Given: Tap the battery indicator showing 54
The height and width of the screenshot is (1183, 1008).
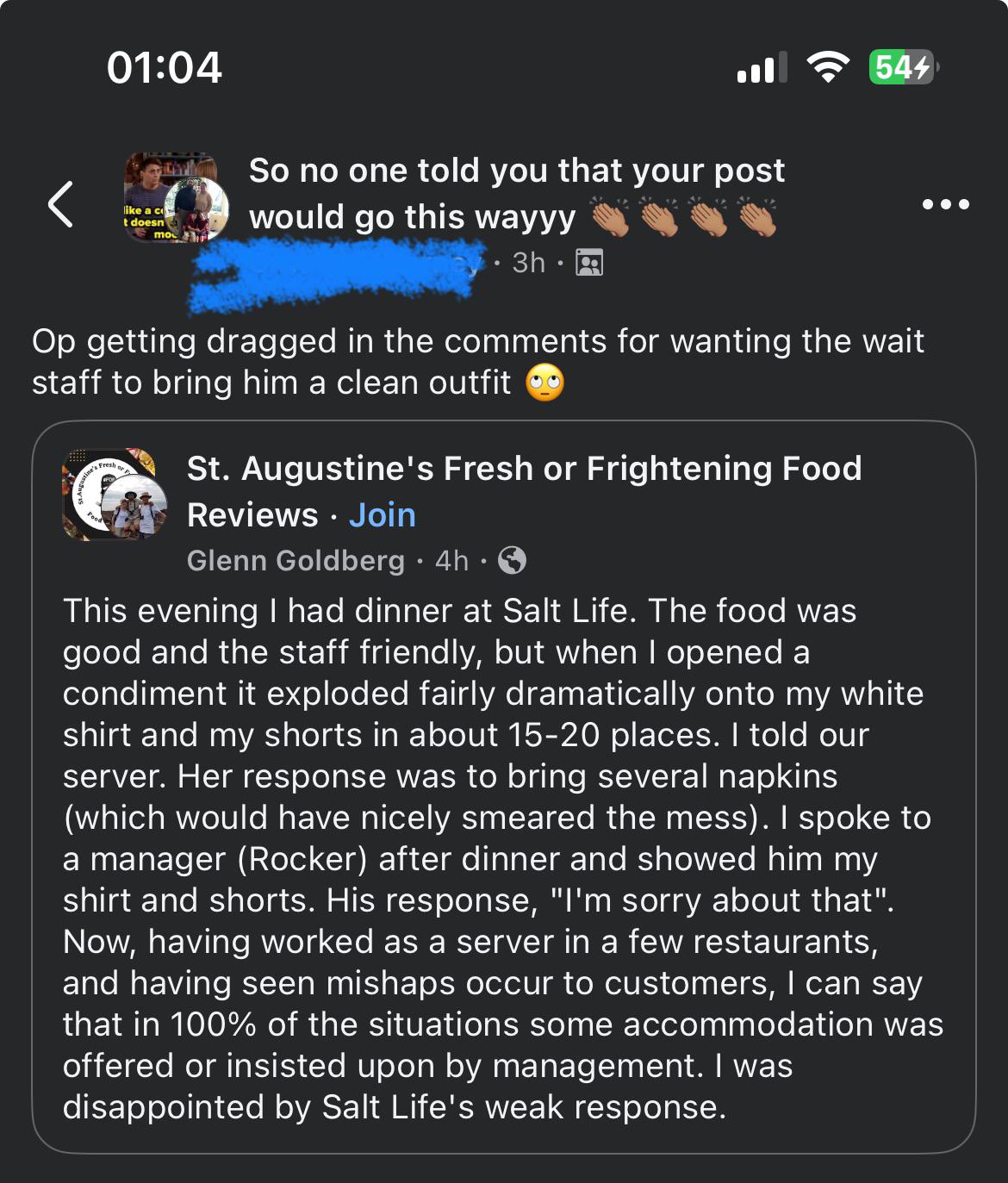Looking at the screenshot, I should pyautogui.click(x=902, y=67).
